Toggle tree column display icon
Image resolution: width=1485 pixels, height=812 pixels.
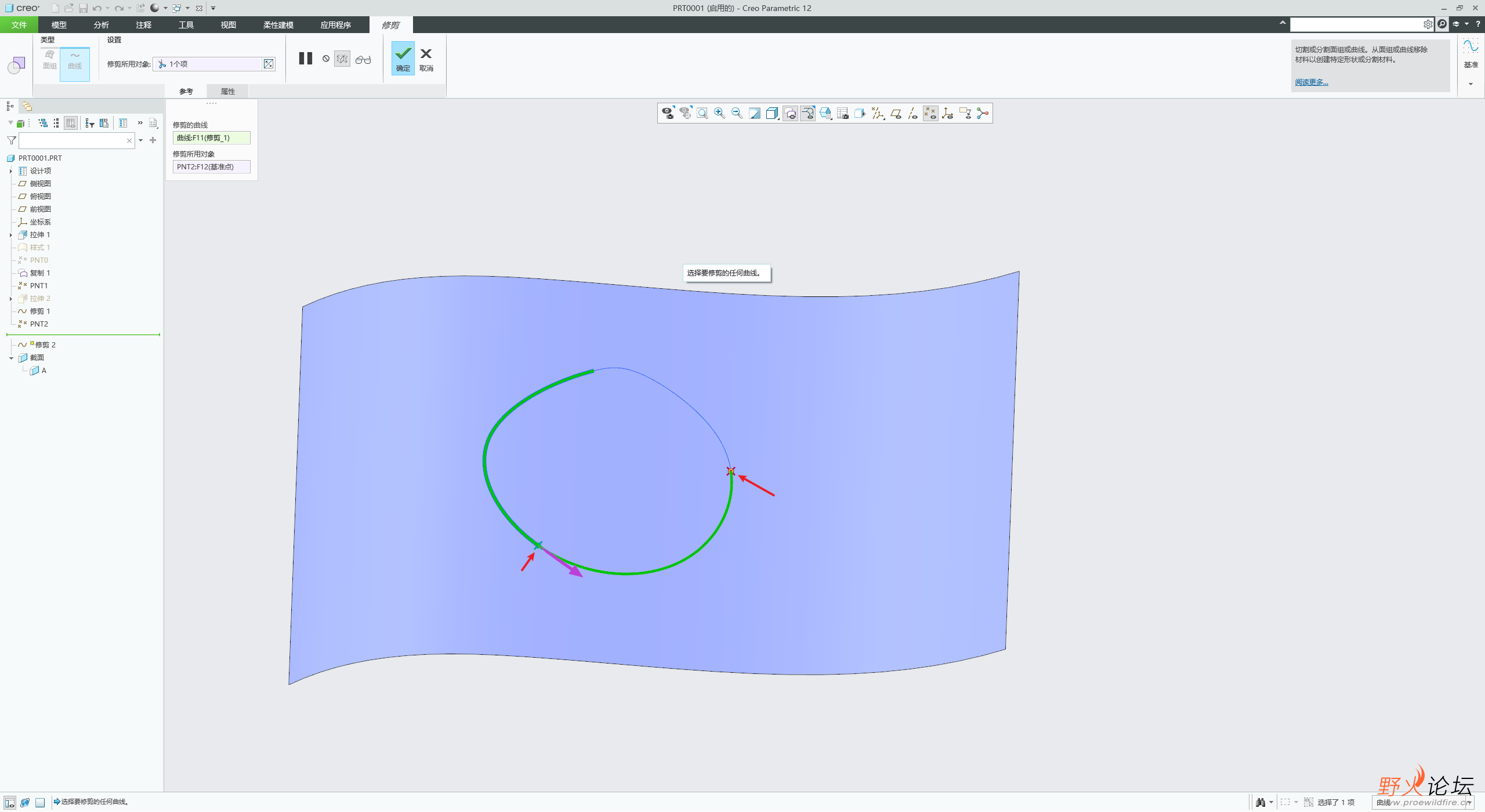tap(71, 123)
